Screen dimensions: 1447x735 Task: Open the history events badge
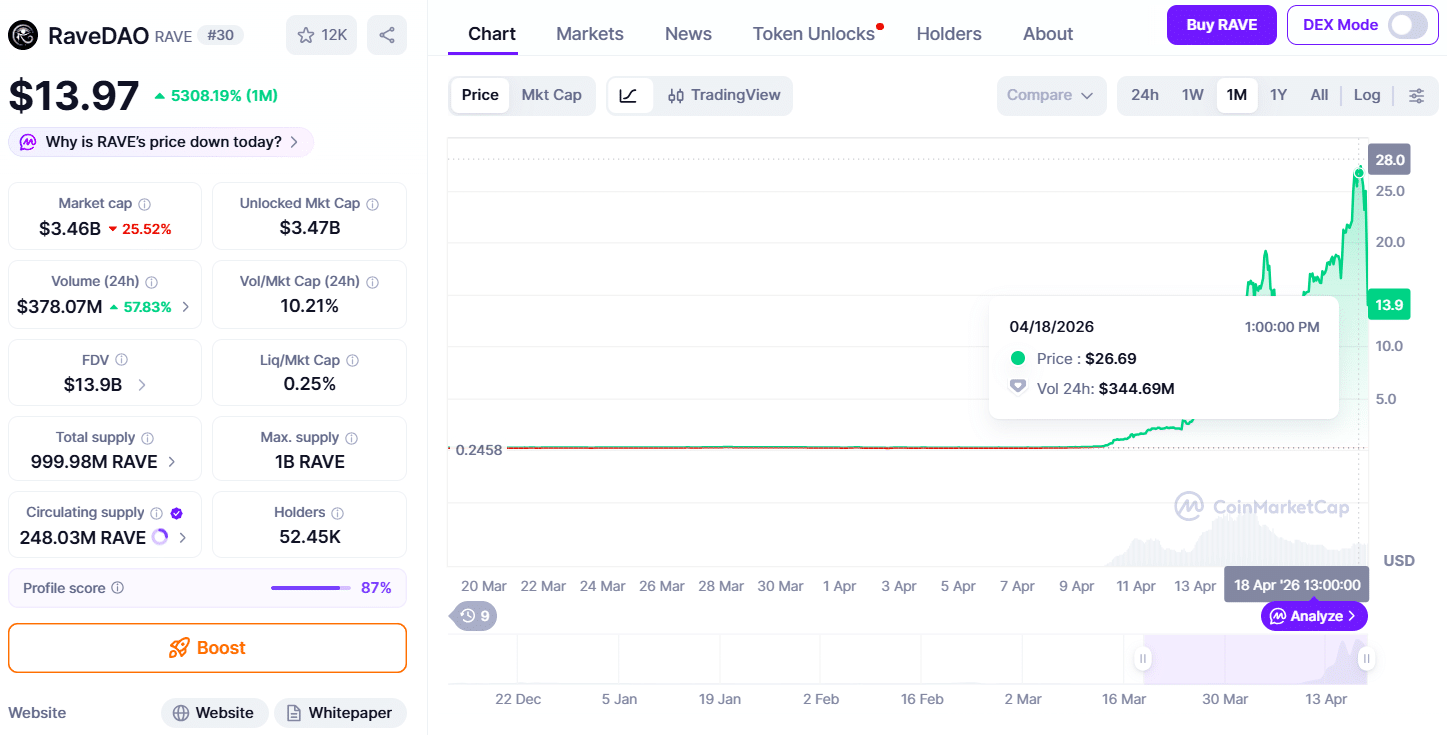click(x=475, y=616)
